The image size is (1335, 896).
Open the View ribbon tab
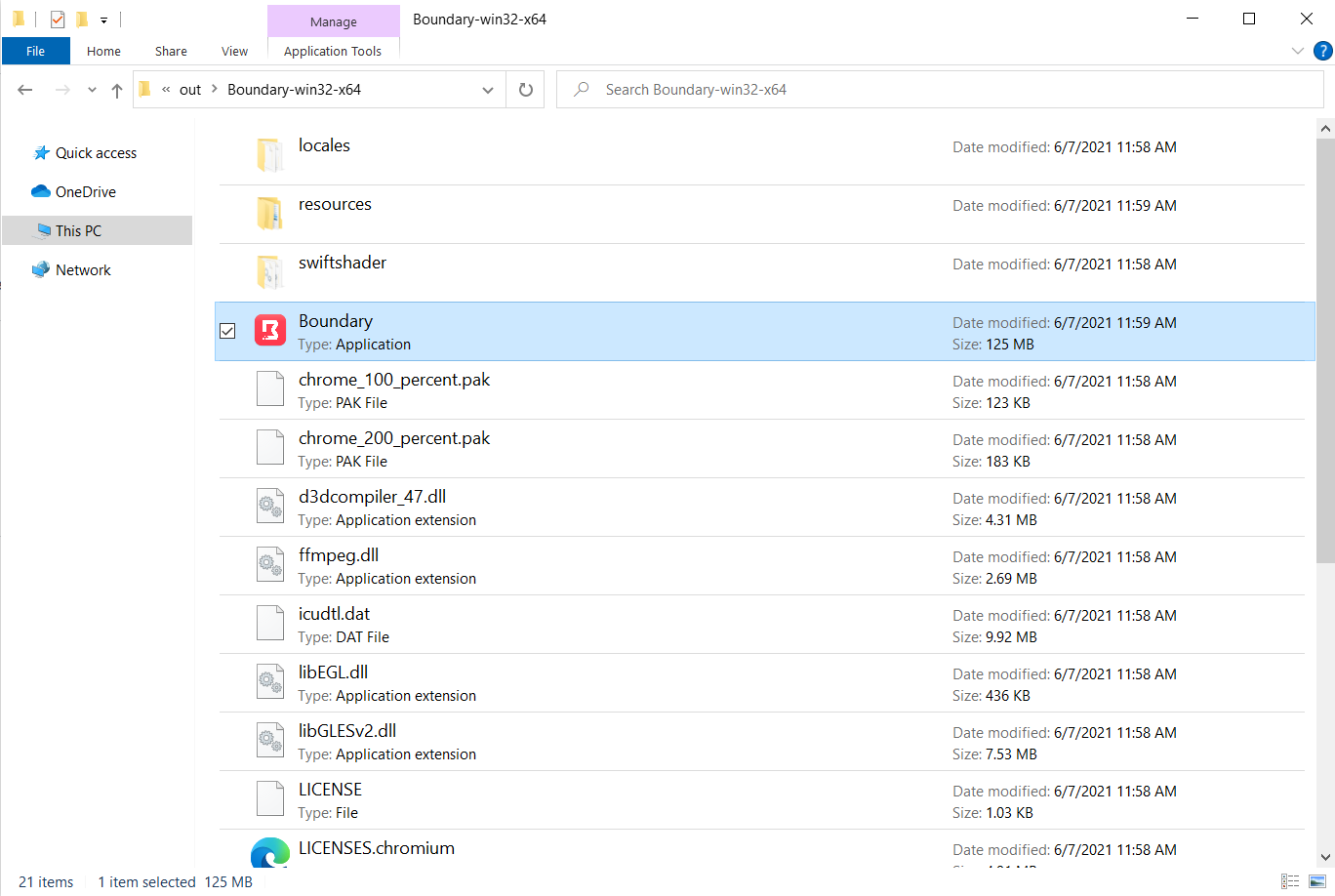[x=234, y=51]
